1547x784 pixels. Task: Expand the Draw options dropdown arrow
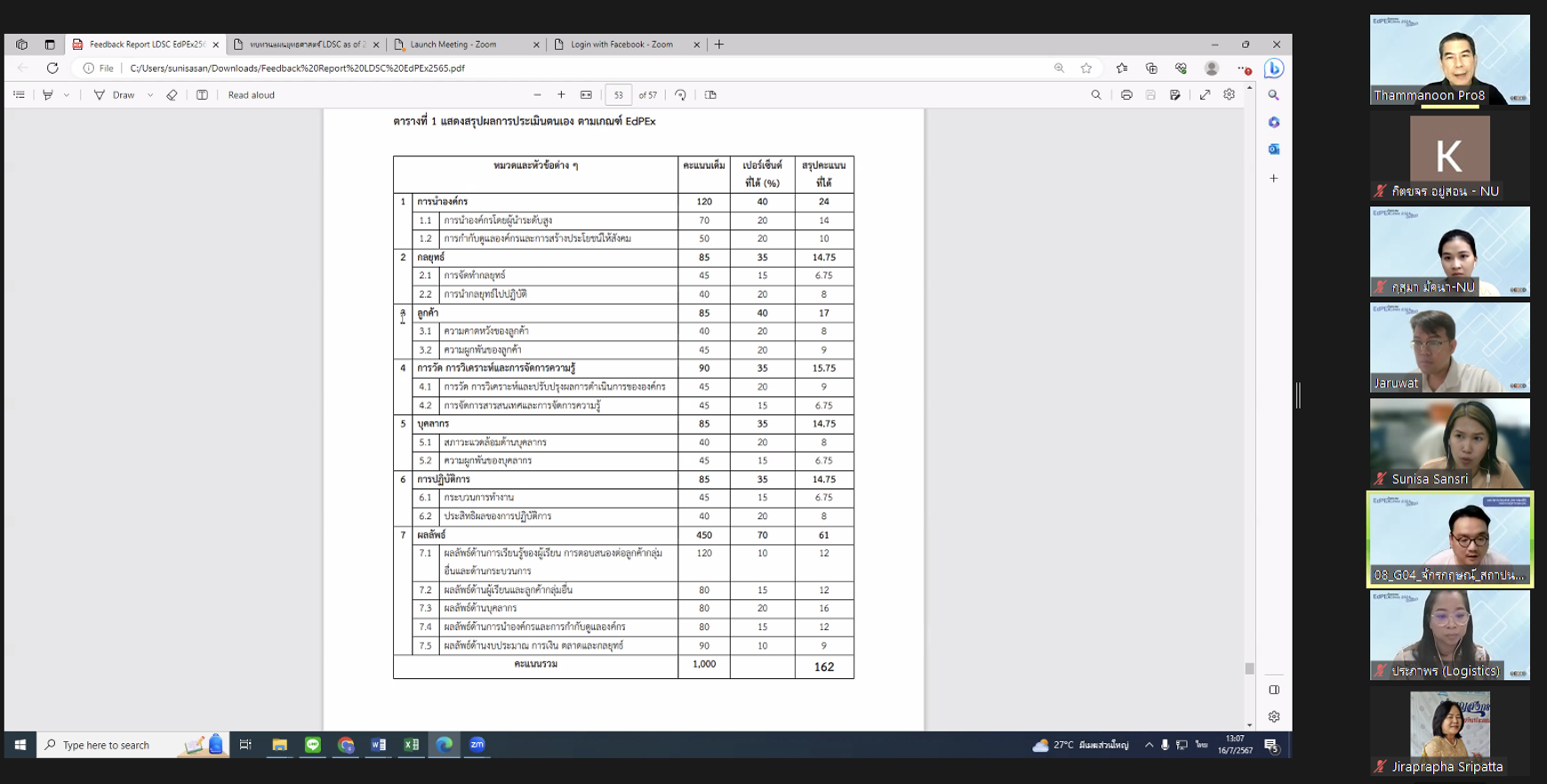[x=150, y=95]
